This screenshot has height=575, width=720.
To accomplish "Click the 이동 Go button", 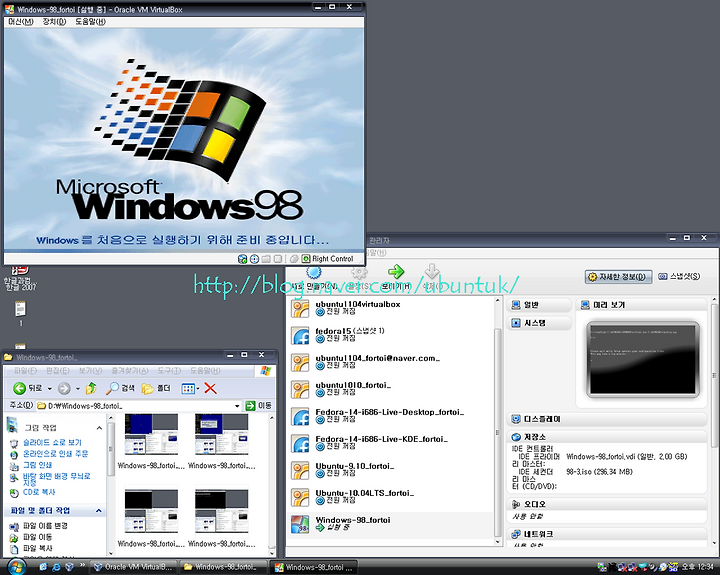I will point(259,406).
